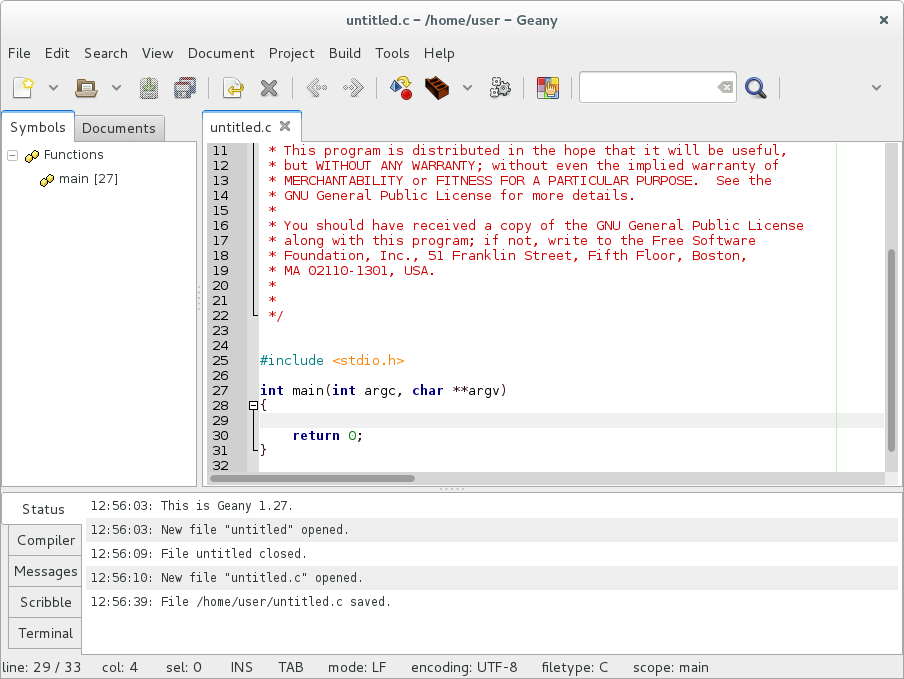Build the current file brick icon

(437, 88)
